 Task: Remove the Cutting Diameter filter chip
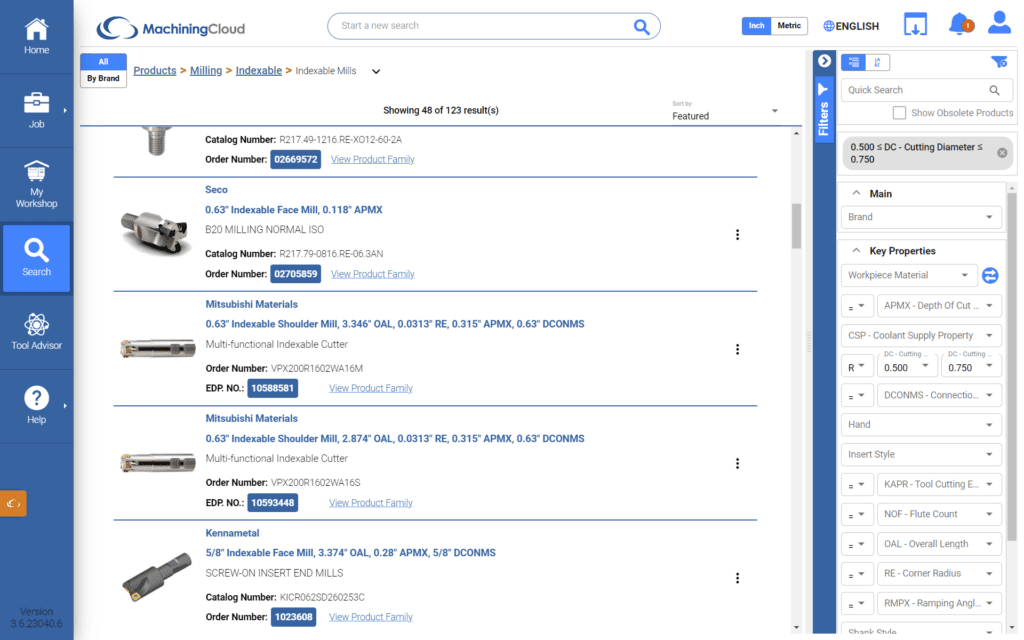[1002, 153]
